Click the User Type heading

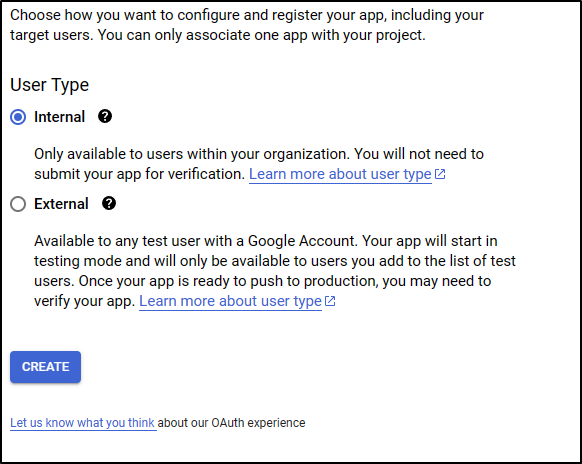click(49, 85)
